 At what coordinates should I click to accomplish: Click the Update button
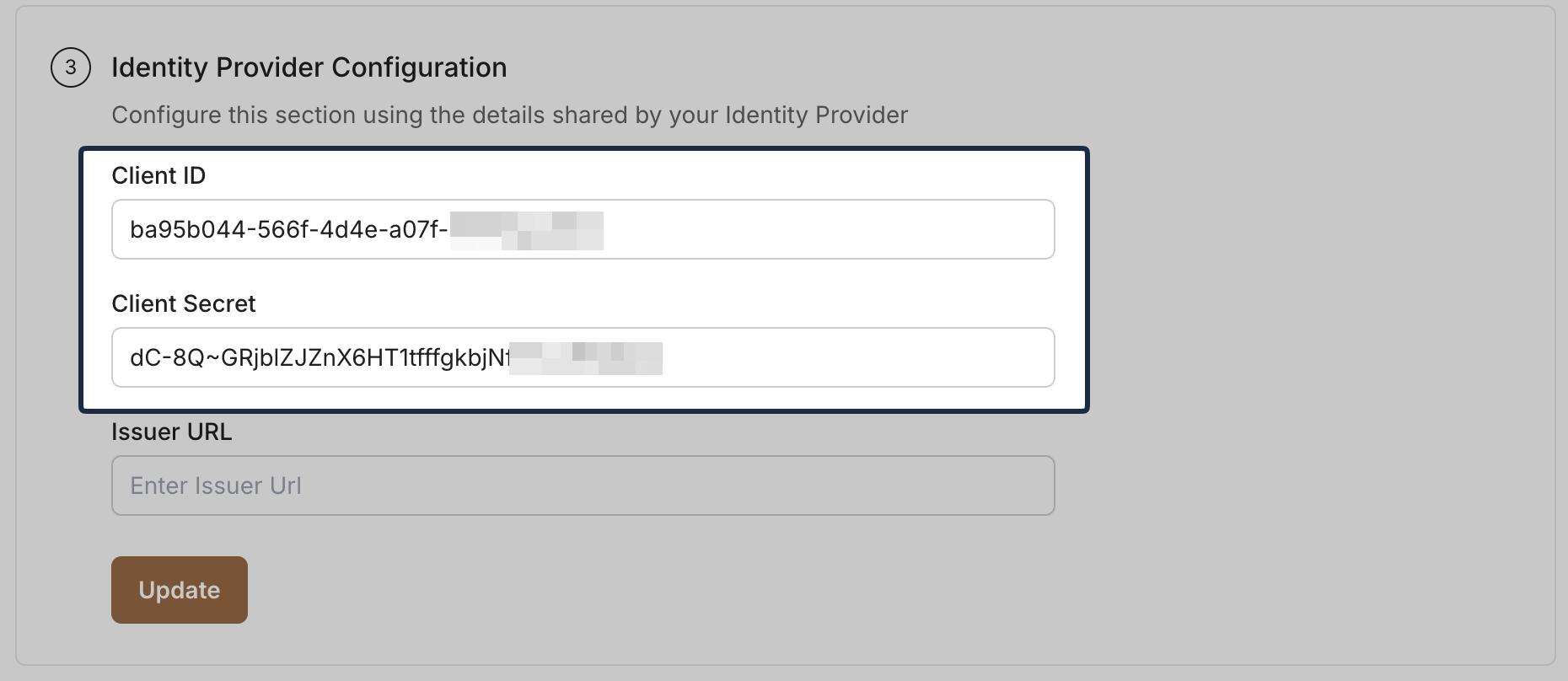(x=179, y=590)
